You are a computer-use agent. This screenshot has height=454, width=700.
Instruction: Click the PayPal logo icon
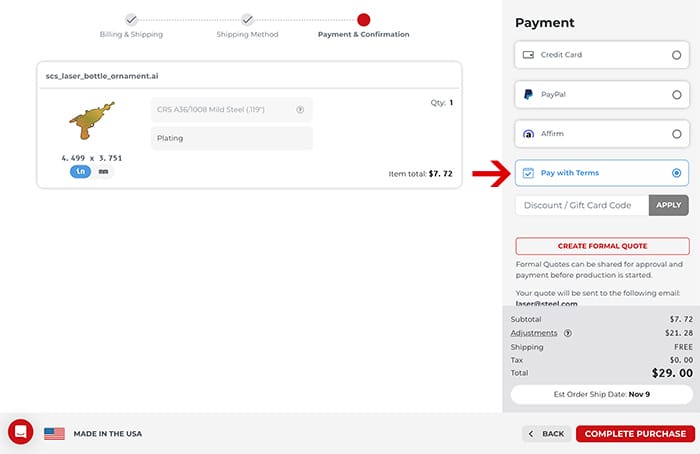tap(528, 95)
